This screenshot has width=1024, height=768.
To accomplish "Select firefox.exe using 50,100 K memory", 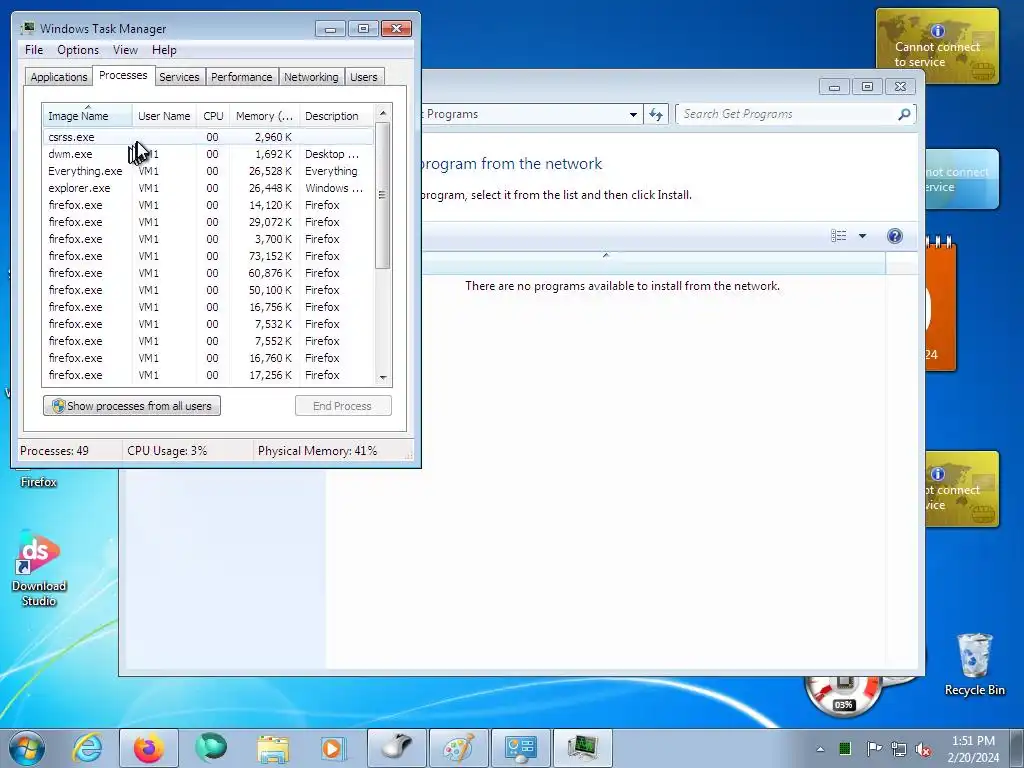I will coord(208,290).
